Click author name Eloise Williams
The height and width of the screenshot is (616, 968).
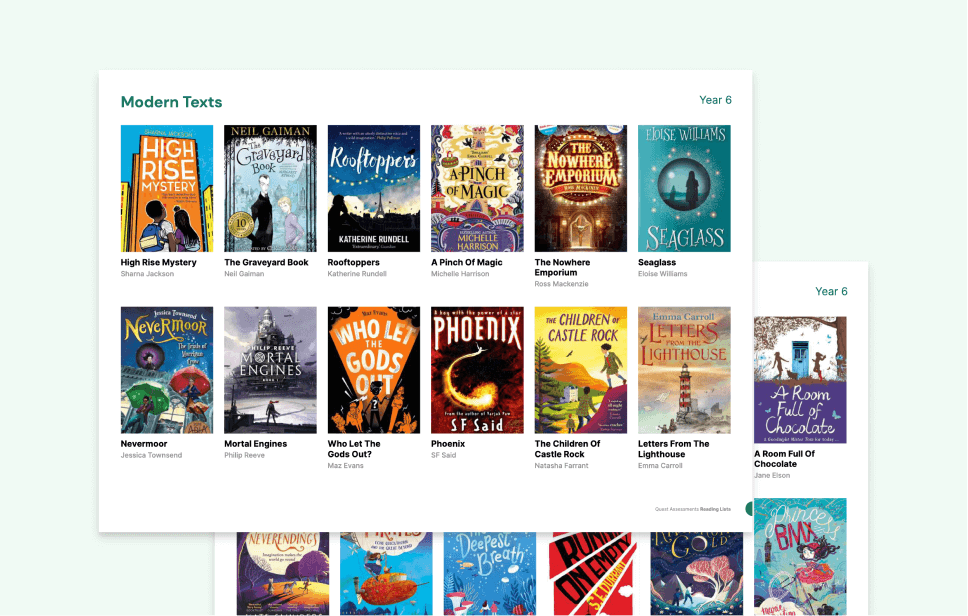662,273
